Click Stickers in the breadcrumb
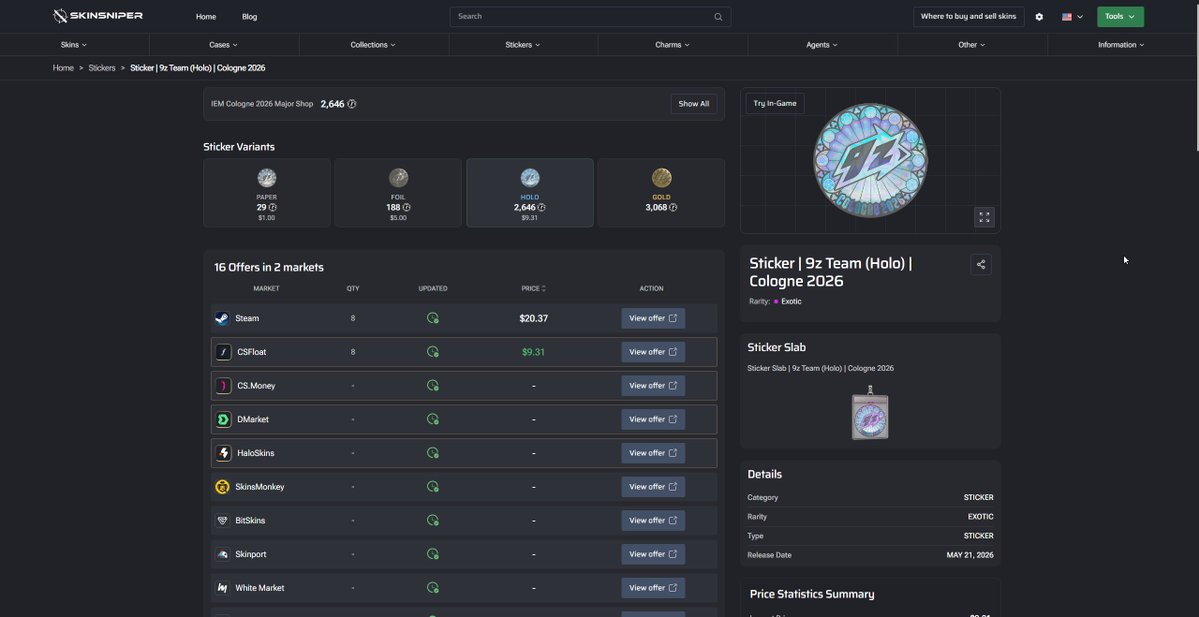 tap(102, 68)
